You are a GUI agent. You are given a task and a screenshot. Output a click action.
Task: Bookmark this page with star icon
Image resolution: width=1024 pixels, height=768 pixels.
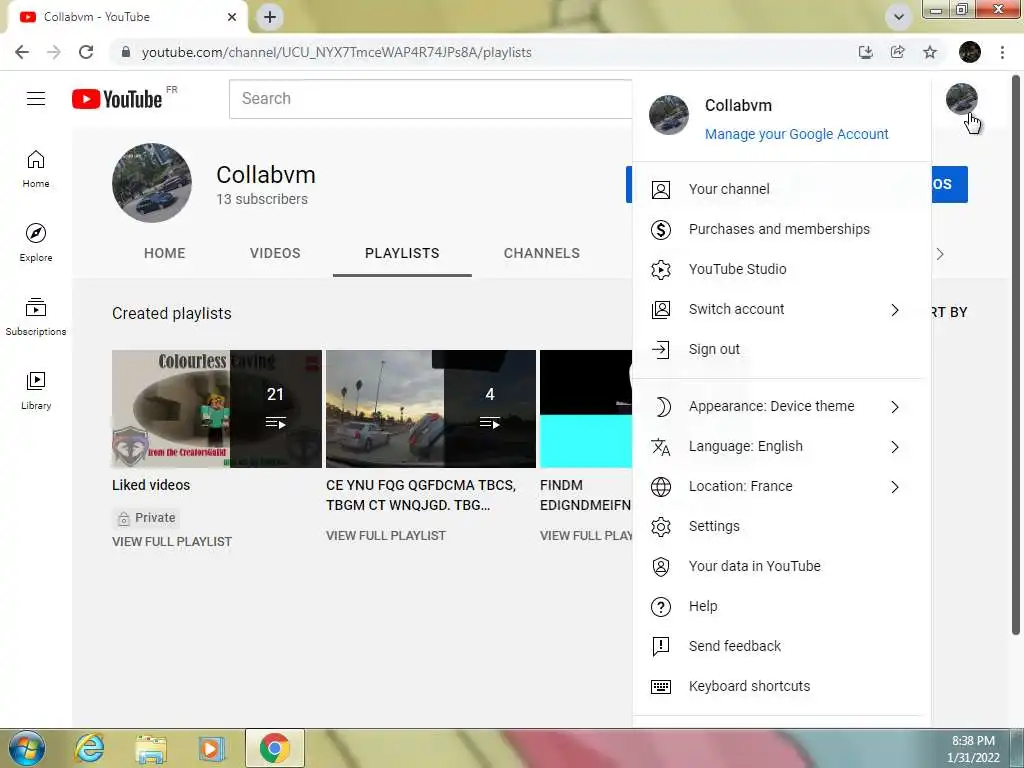point(930,52)
